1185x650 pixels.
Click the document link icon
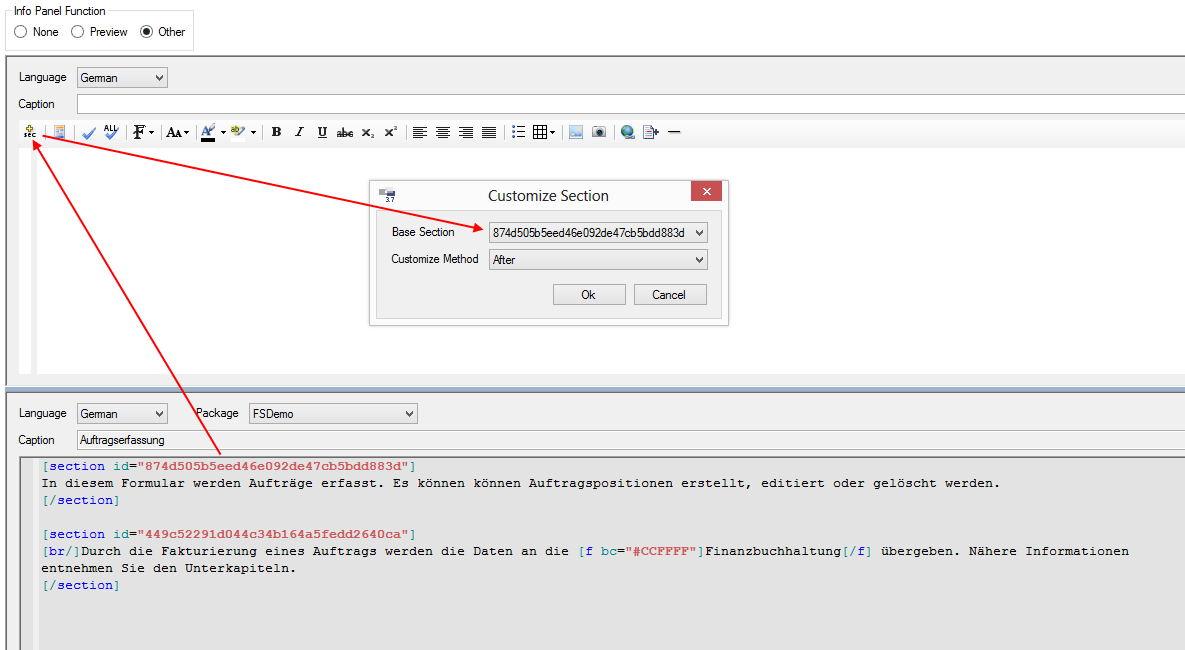click(651, 132)
